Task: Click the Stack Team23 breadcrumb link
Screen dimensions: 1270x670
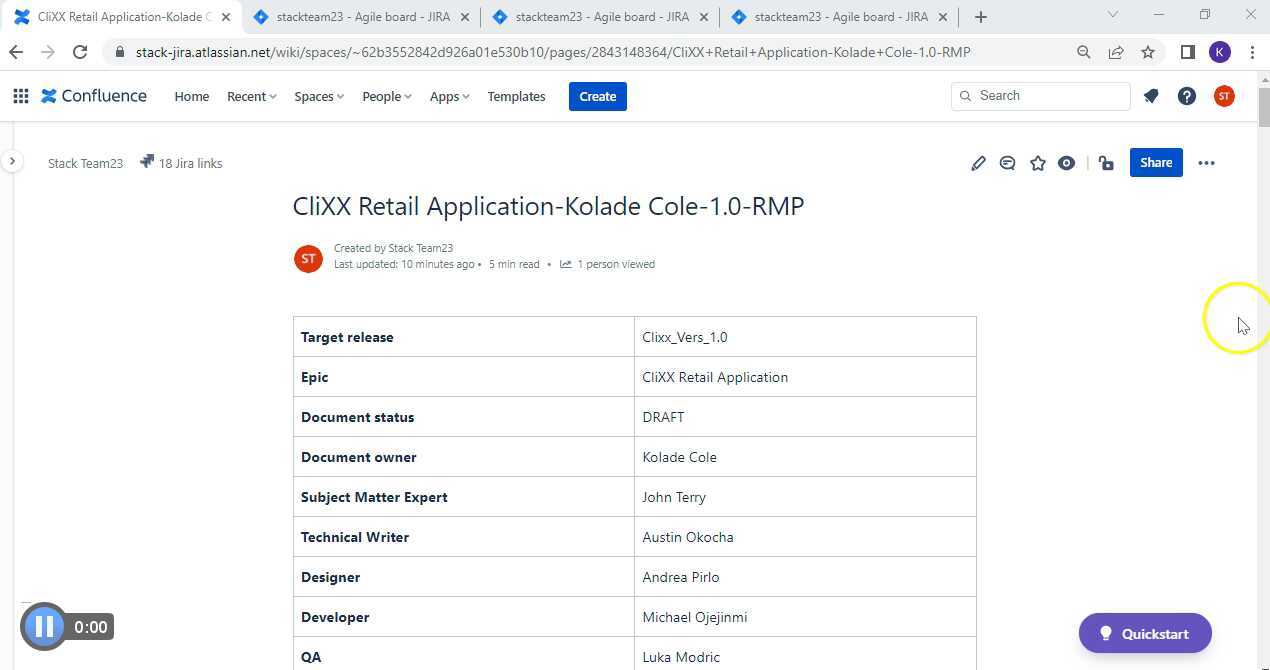Action: pyautogui.click(x=85, y=163)
